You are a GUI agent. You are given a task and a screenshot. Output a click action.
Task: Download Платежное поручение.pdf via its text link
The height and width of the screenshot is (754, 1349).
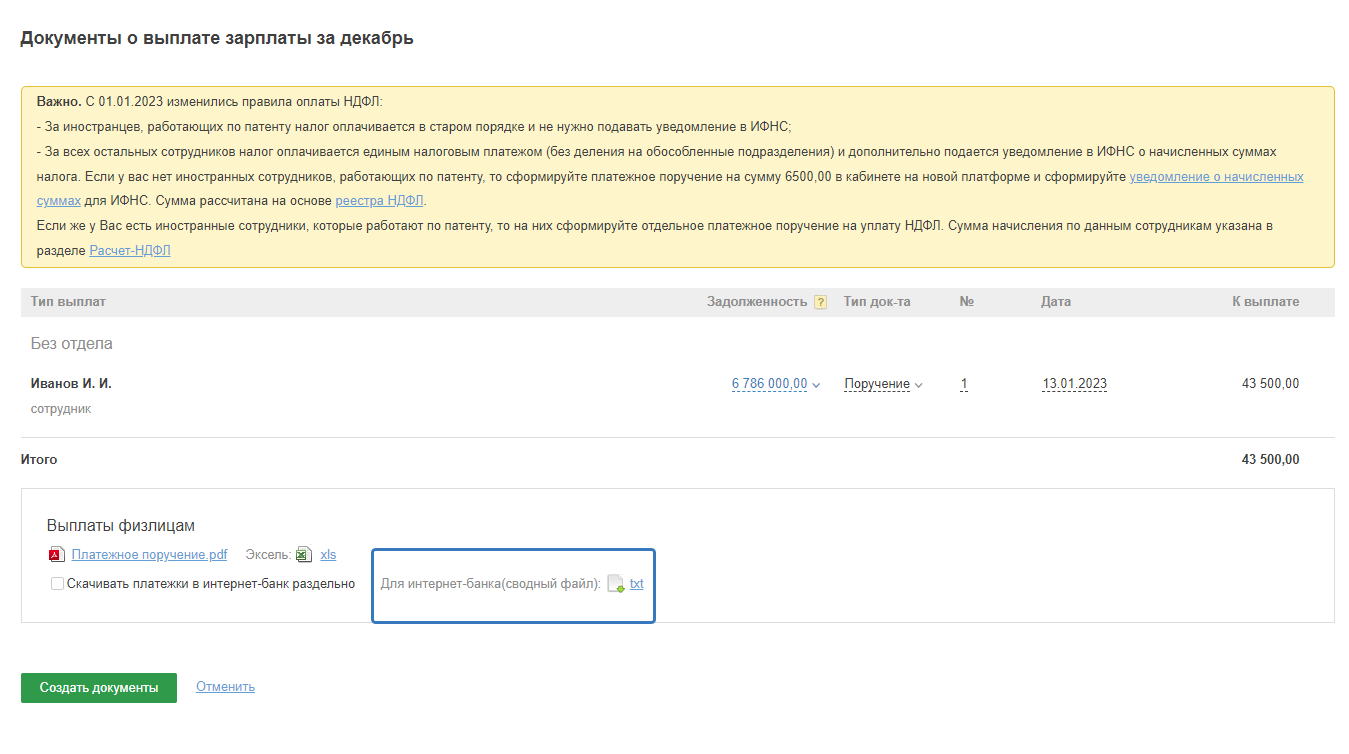149,555
